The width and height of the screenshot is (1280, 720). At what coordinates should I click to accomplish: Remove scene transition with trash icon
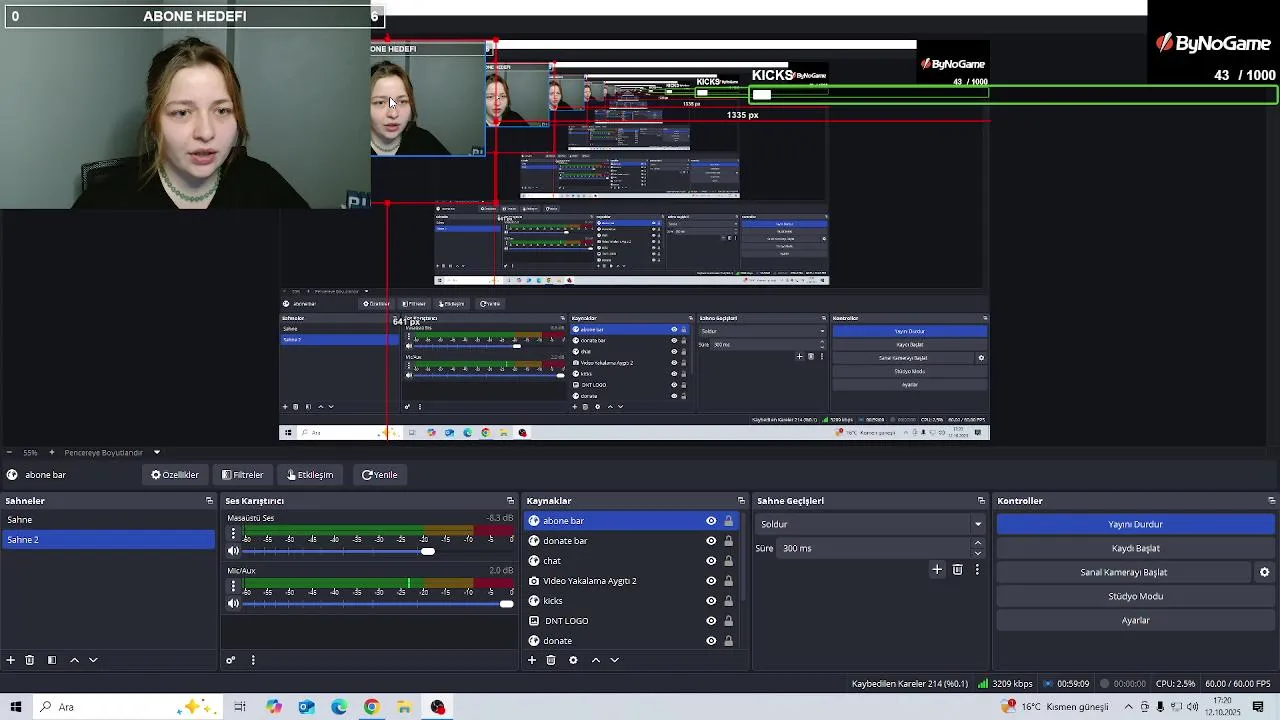click(x=957, y=570)
